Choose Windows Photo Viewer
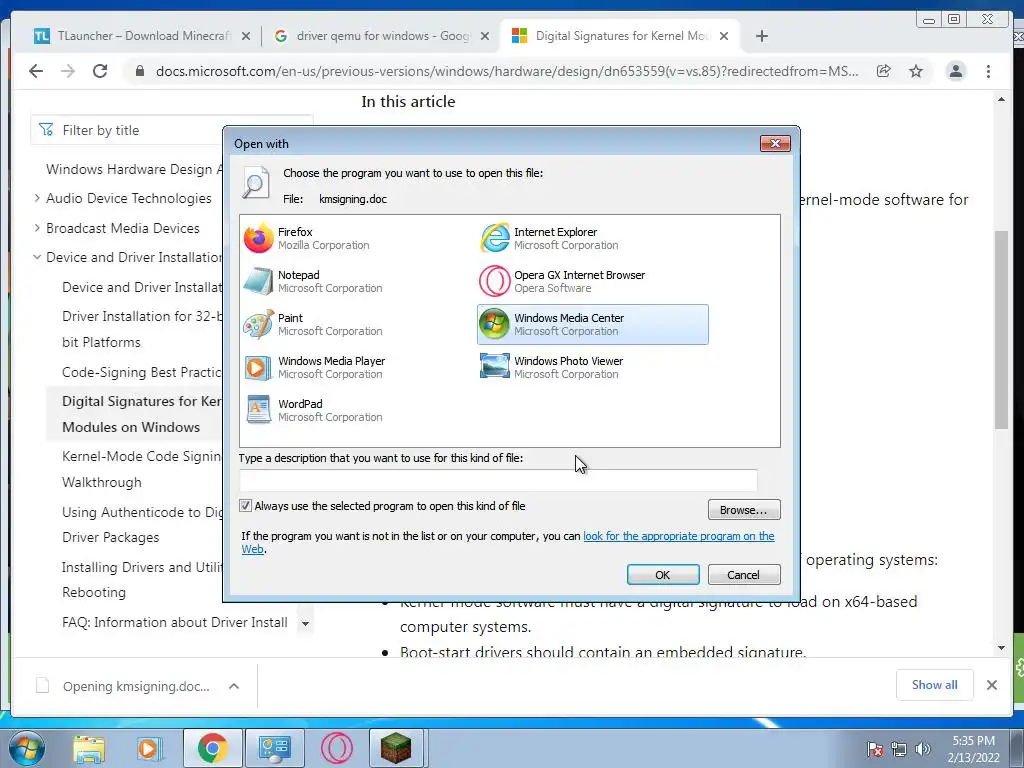 pos(552,367)
